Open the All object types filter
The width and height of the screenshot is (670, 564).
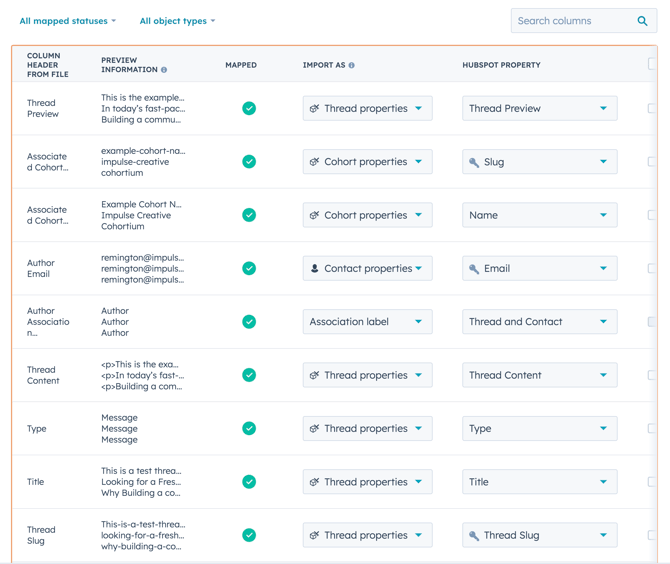coord(177,21)
